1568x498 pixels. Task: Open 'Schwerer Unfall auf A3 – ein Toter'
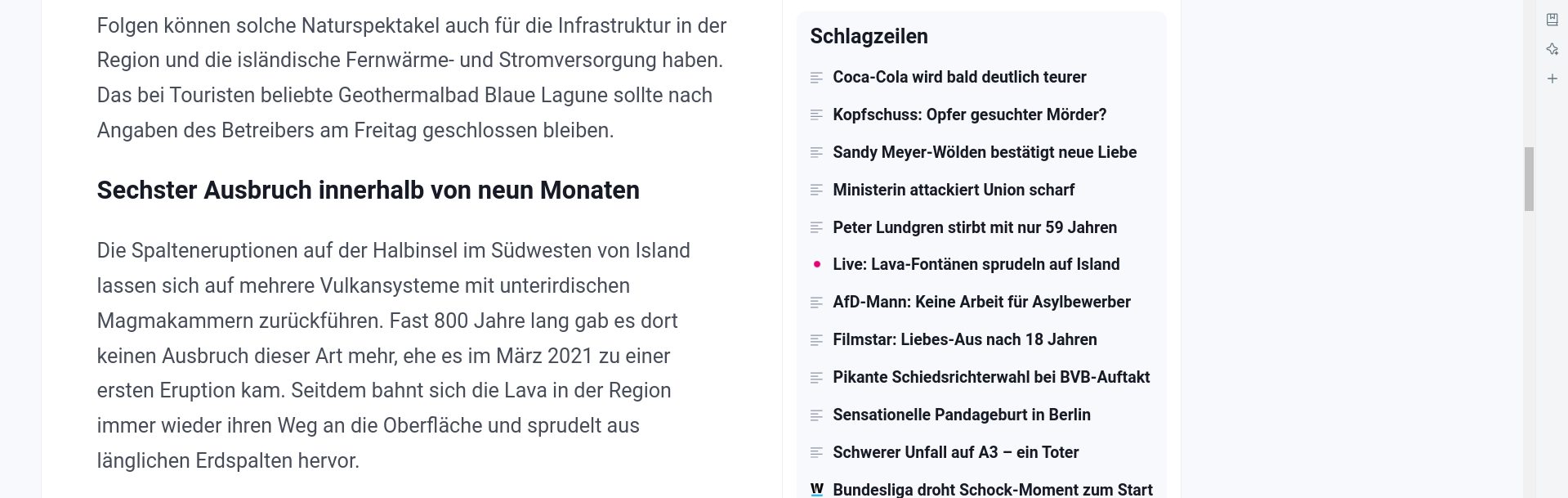point(956,452)
